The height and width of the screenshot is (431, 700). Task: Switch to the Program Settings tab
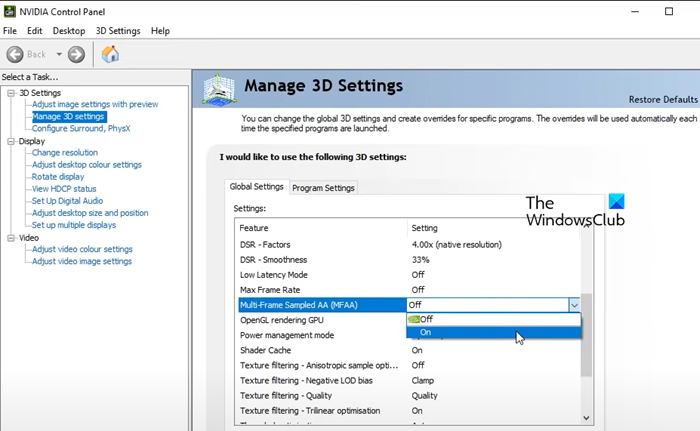[x=323, y=187]
